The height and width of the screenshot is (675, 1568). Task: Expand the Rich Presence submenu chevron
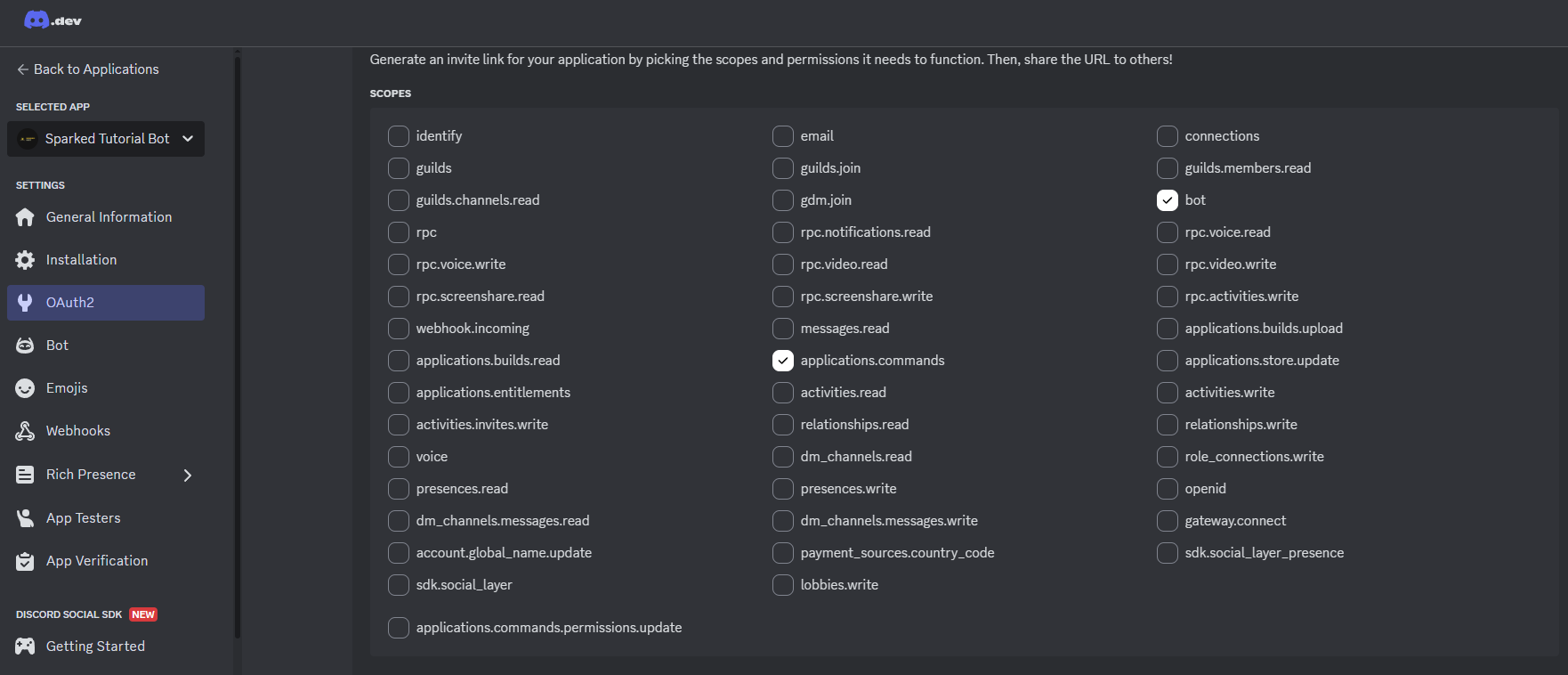[x=188, y=475]
